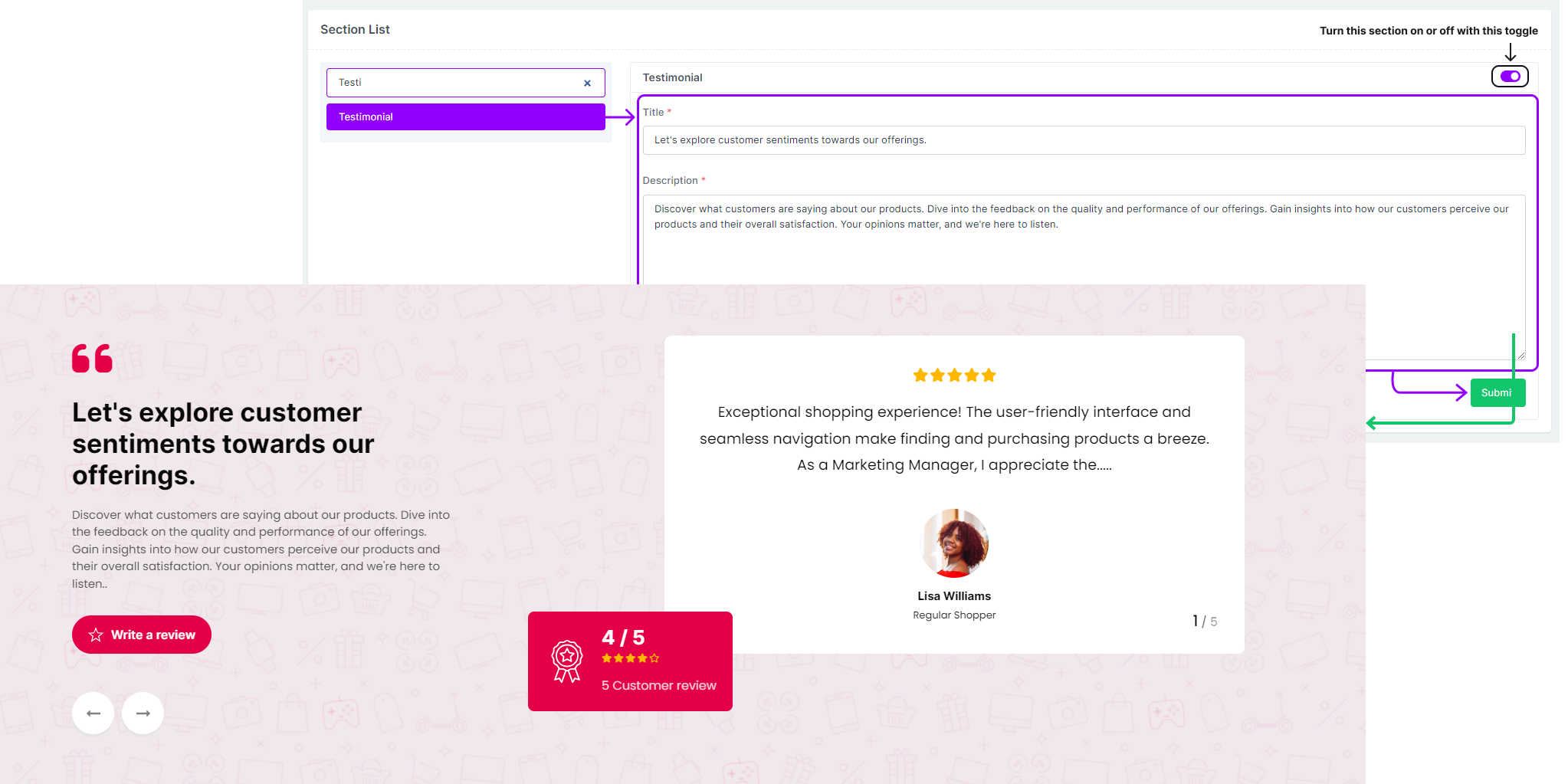Toggle the Testimonial section on or off

(1510, 77)
